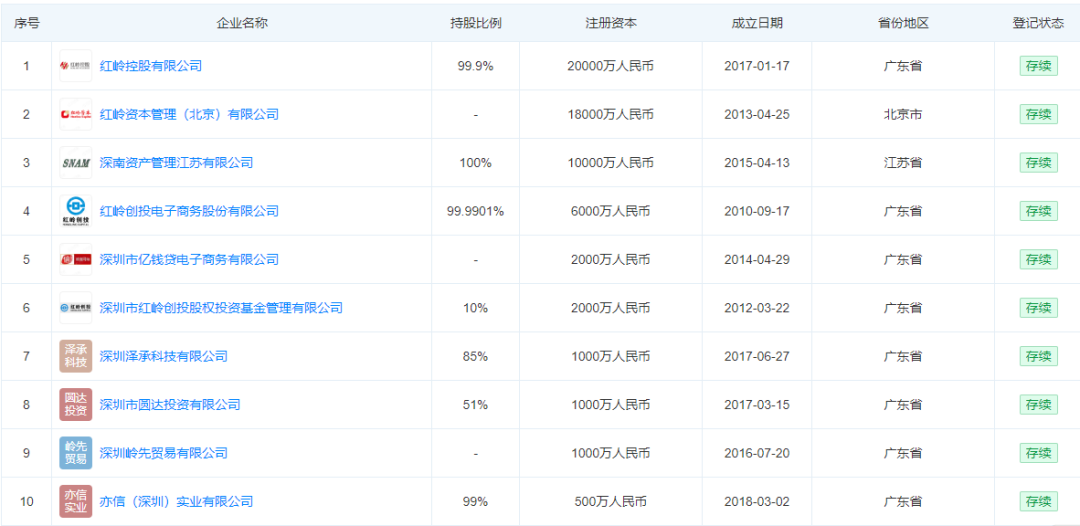Select the date 2016-07-20
Viewport: 1080px width, 526px height.
(x=757, y=453)
